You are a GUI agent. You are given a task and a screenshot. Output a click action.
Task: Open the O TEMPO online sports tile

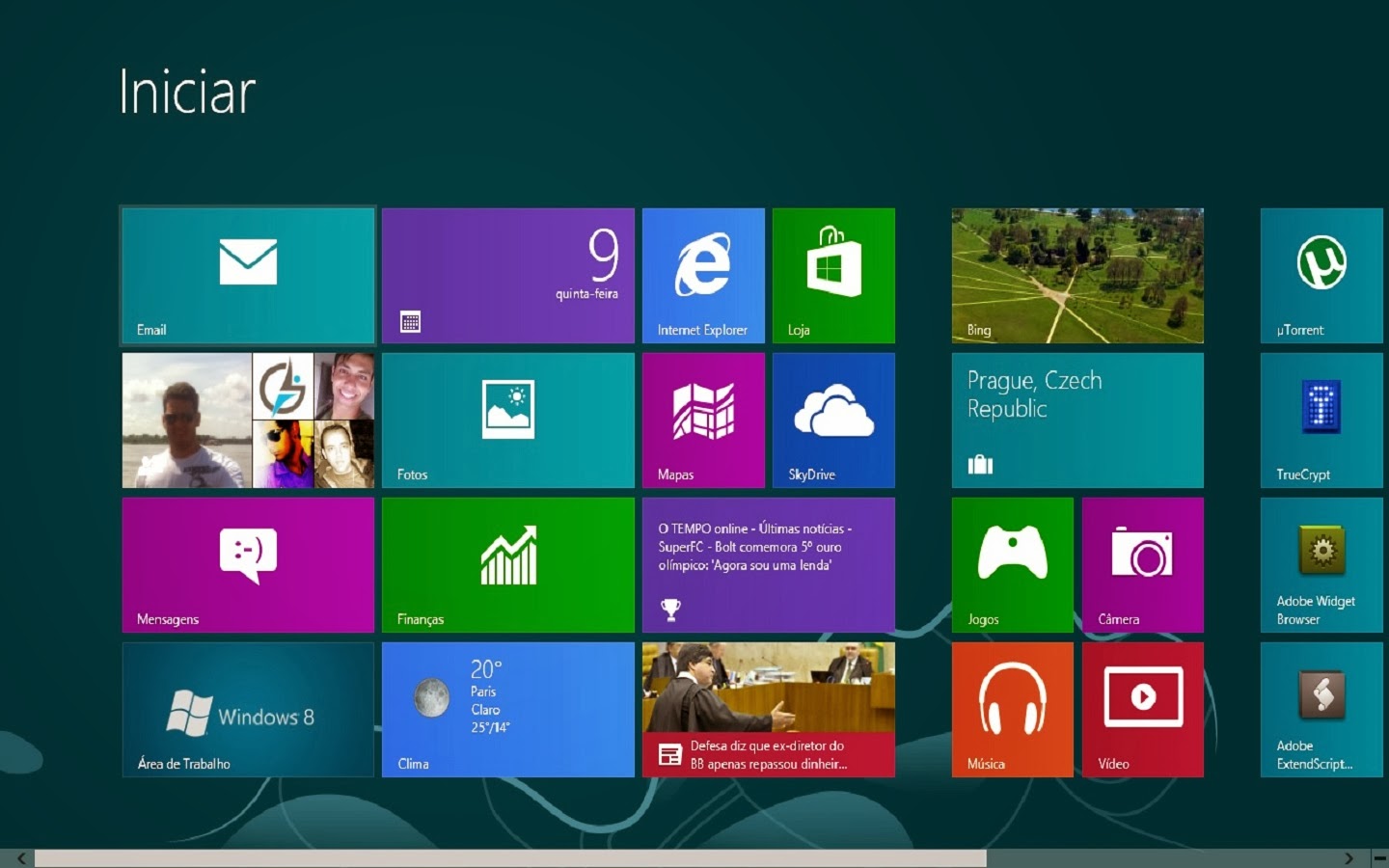tap(769, 565)
